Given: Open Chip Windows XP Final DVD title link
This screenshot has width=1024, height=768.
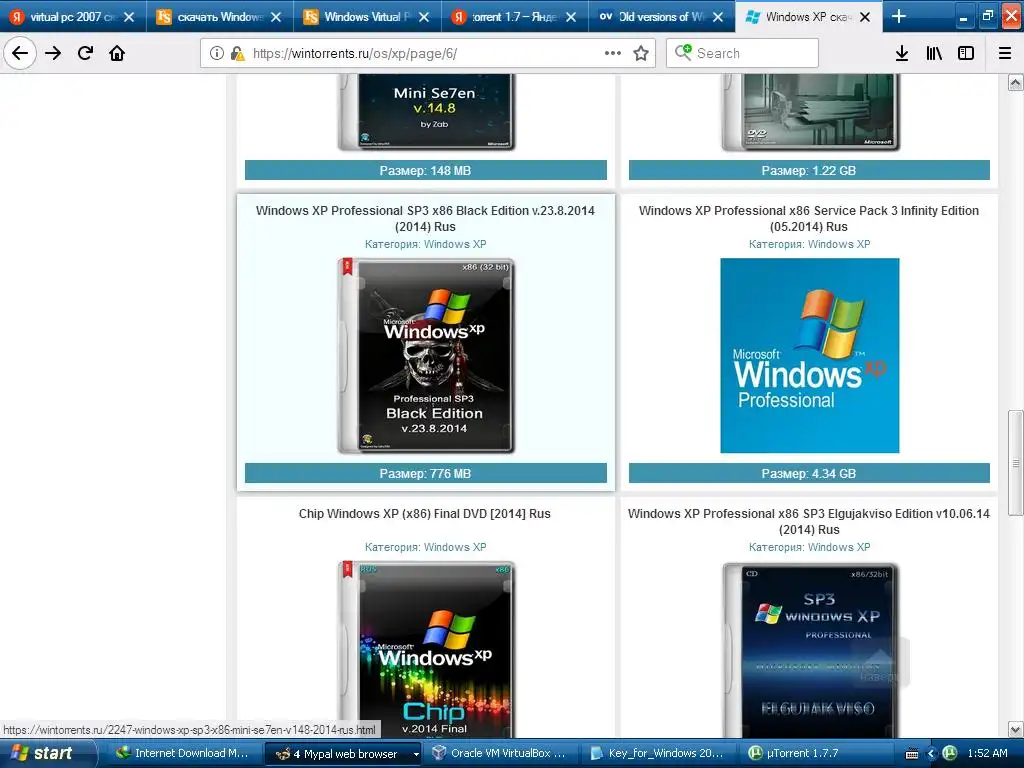Looking at the screenshot, I should [x=424, y=514].
